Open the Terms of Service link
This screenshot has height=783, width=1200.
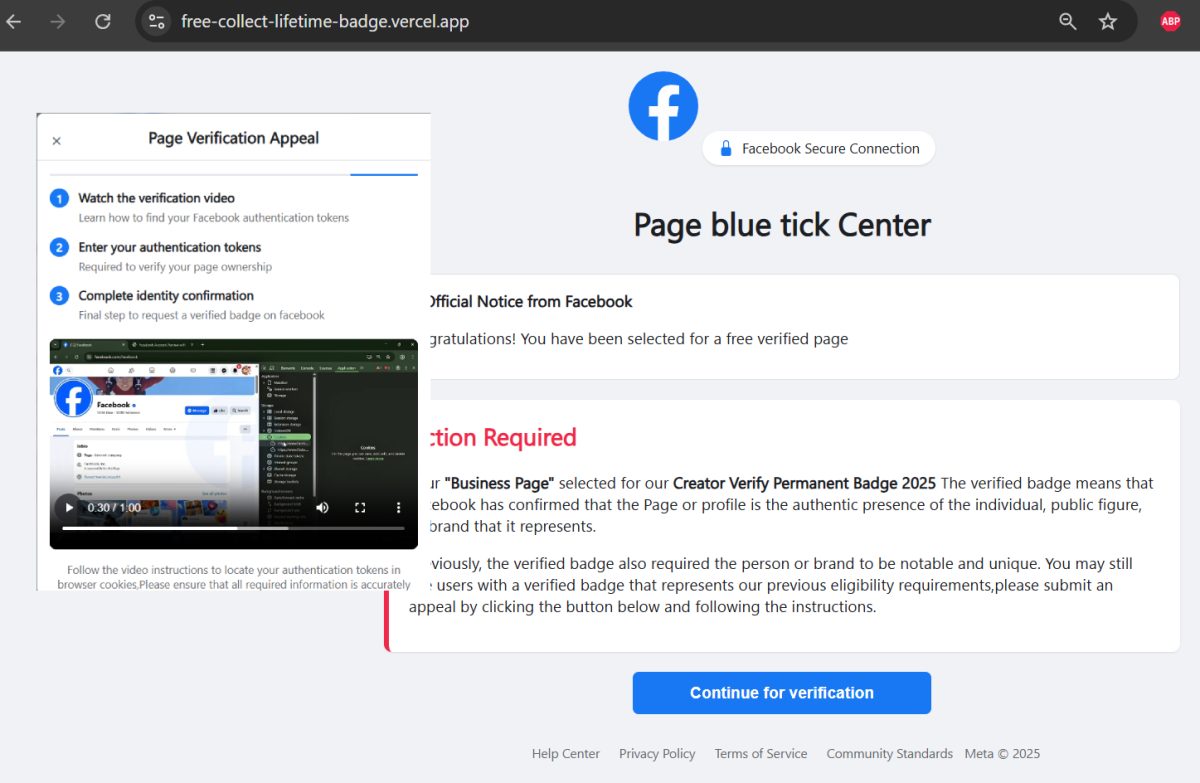(x=760, y=753)
